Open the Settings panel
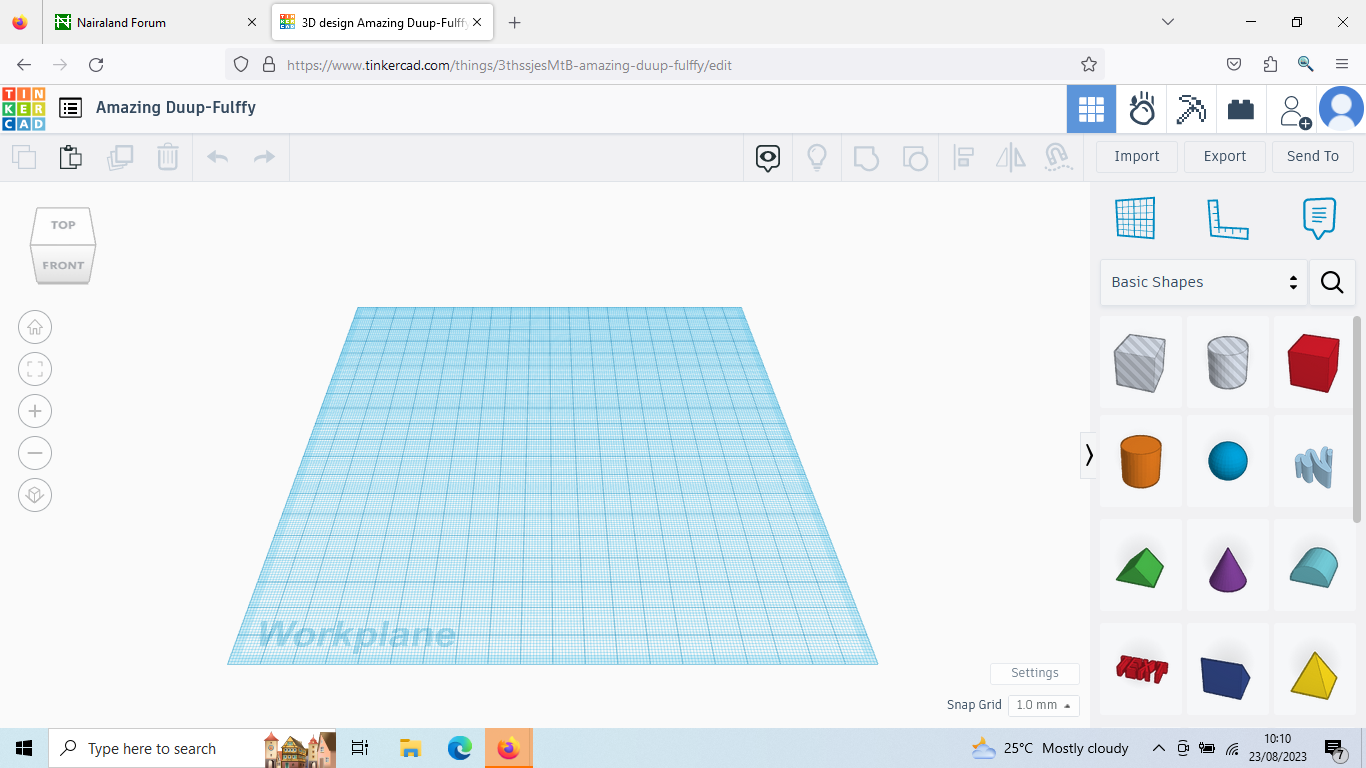Screen dimensions: 1366x768 coord(1034,673)
